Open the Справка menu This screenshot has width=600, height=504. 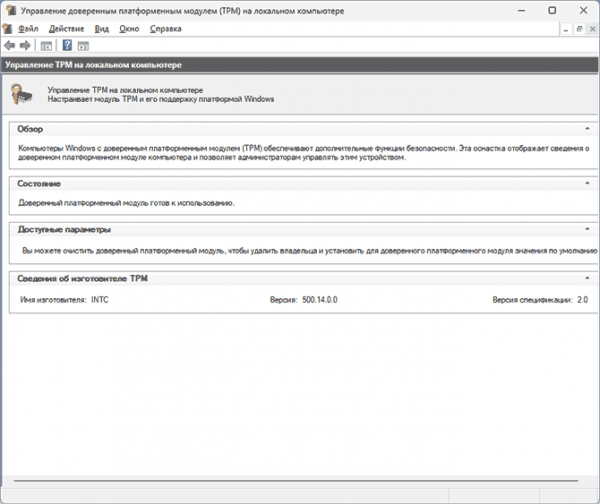pyautogui.click(x=166, y=29)
